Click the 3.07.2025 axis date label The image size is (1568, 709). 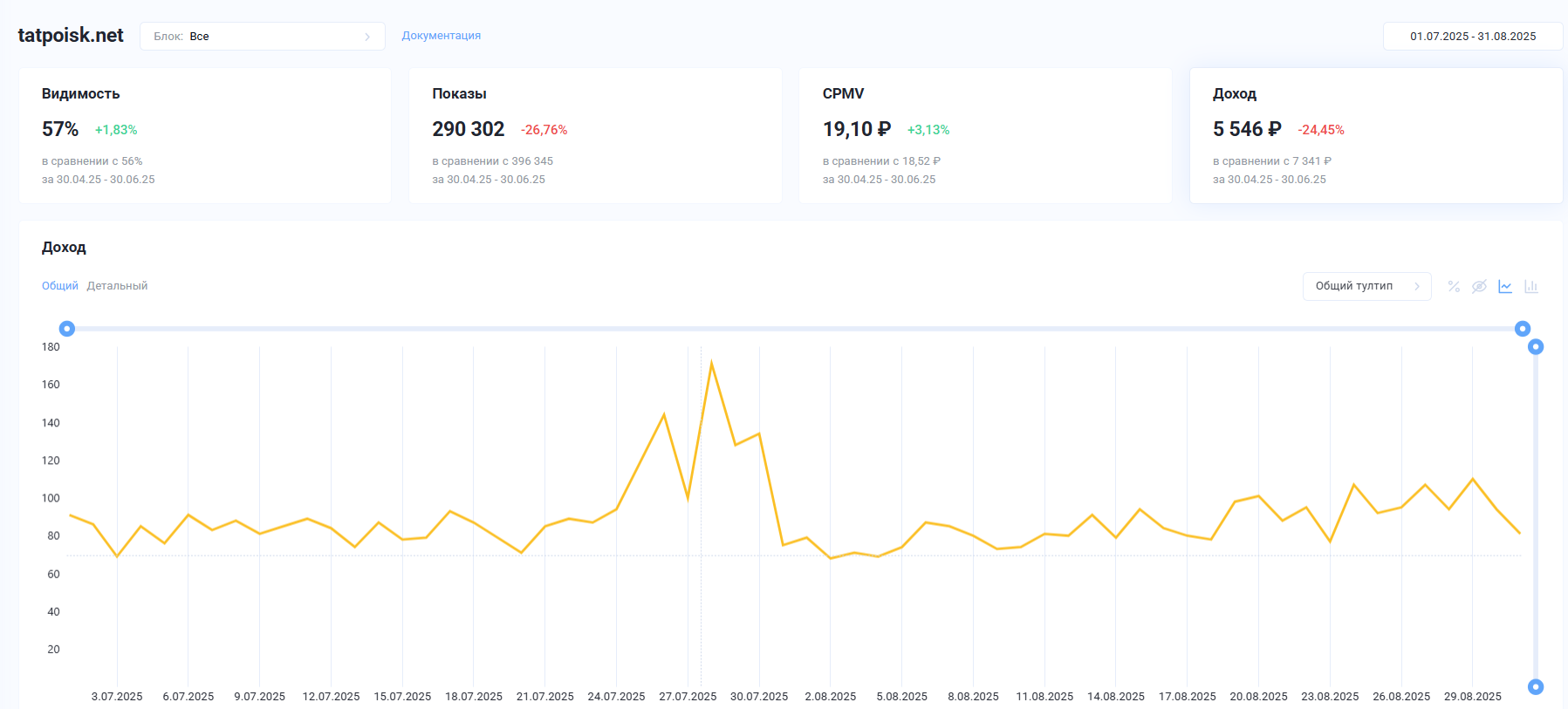tap(117, 697)
